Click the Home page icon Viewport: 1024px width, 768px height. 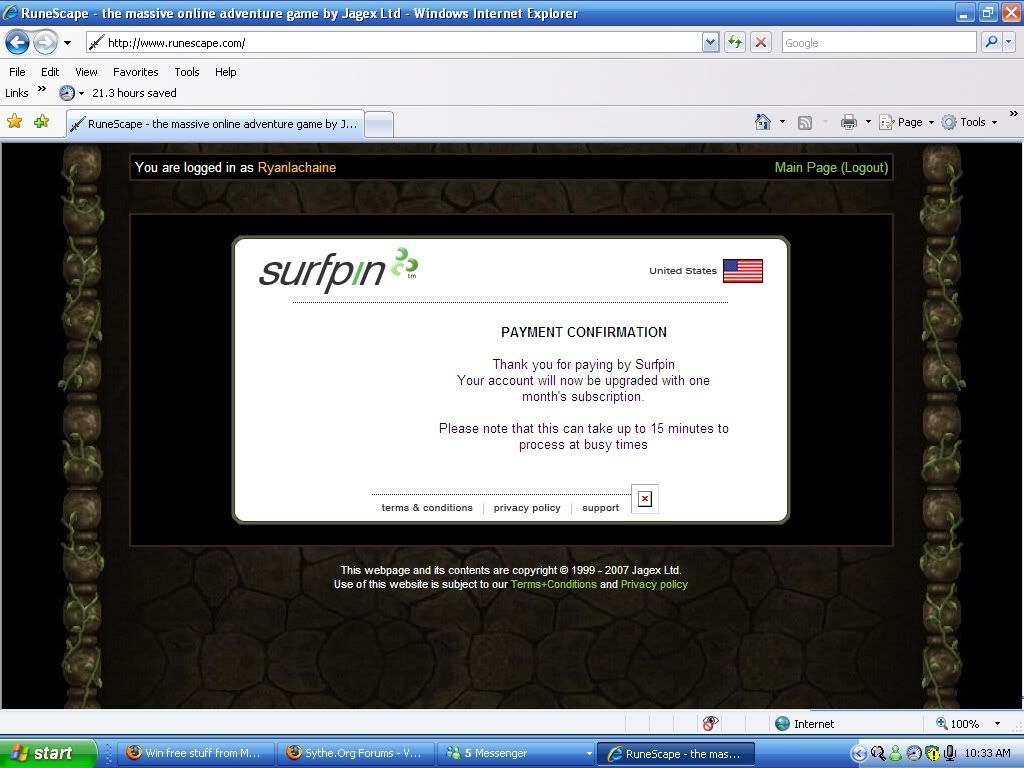[762, 121]
